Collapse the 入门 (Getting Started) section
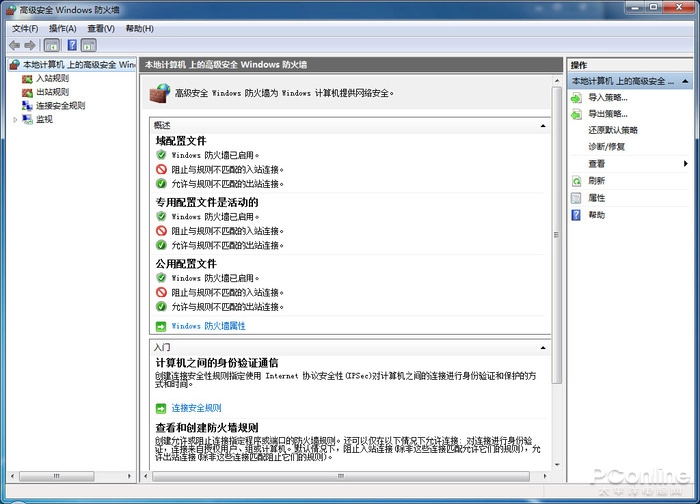This screenshot has height=504, width=700. [x=542, y=345]
